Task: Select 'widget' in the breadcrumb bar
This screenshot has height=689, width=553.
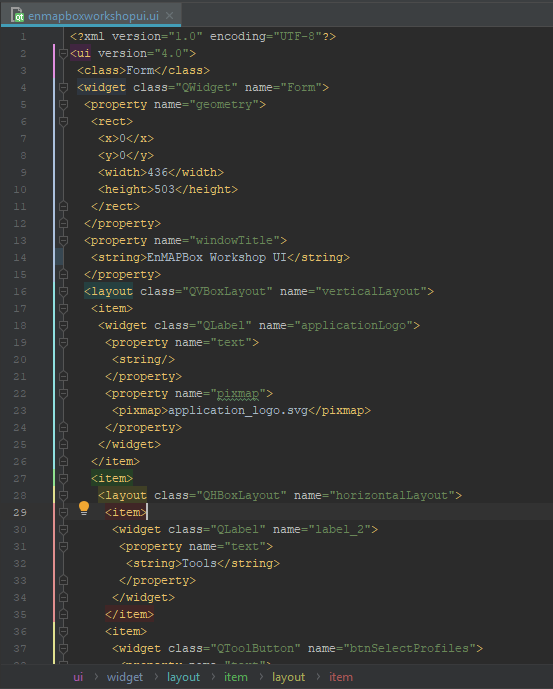Action: point(125,677)
